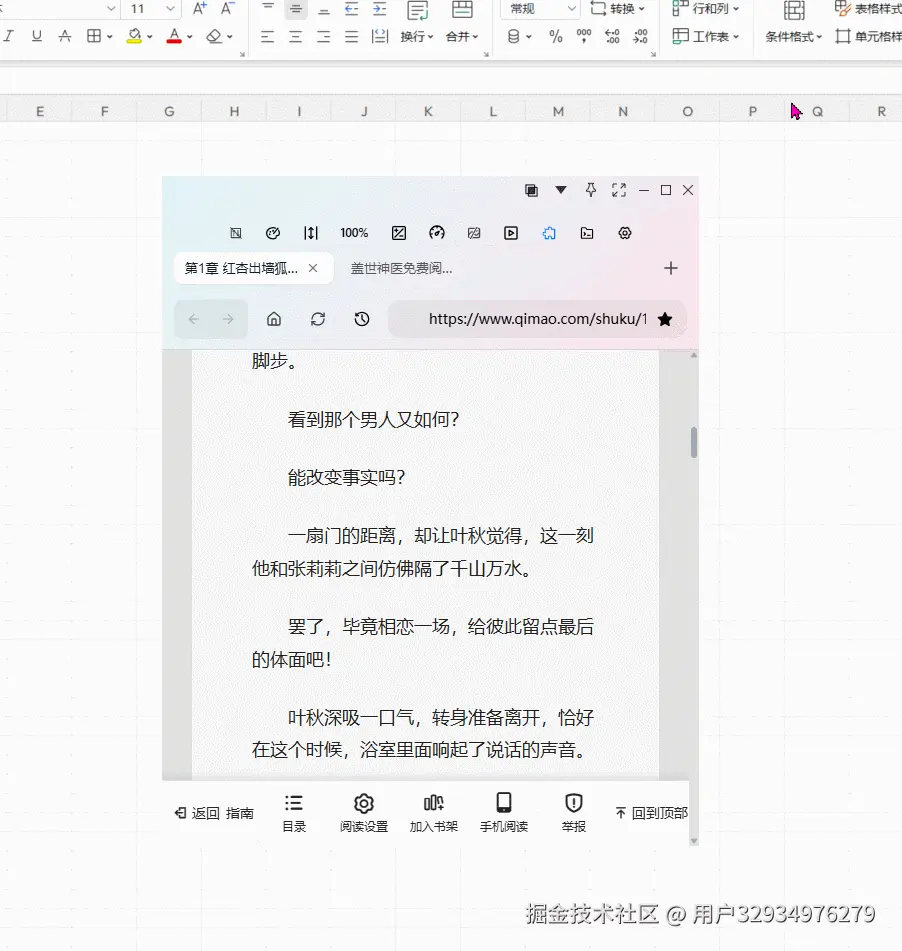Reload the current novel page

[318, 319]
